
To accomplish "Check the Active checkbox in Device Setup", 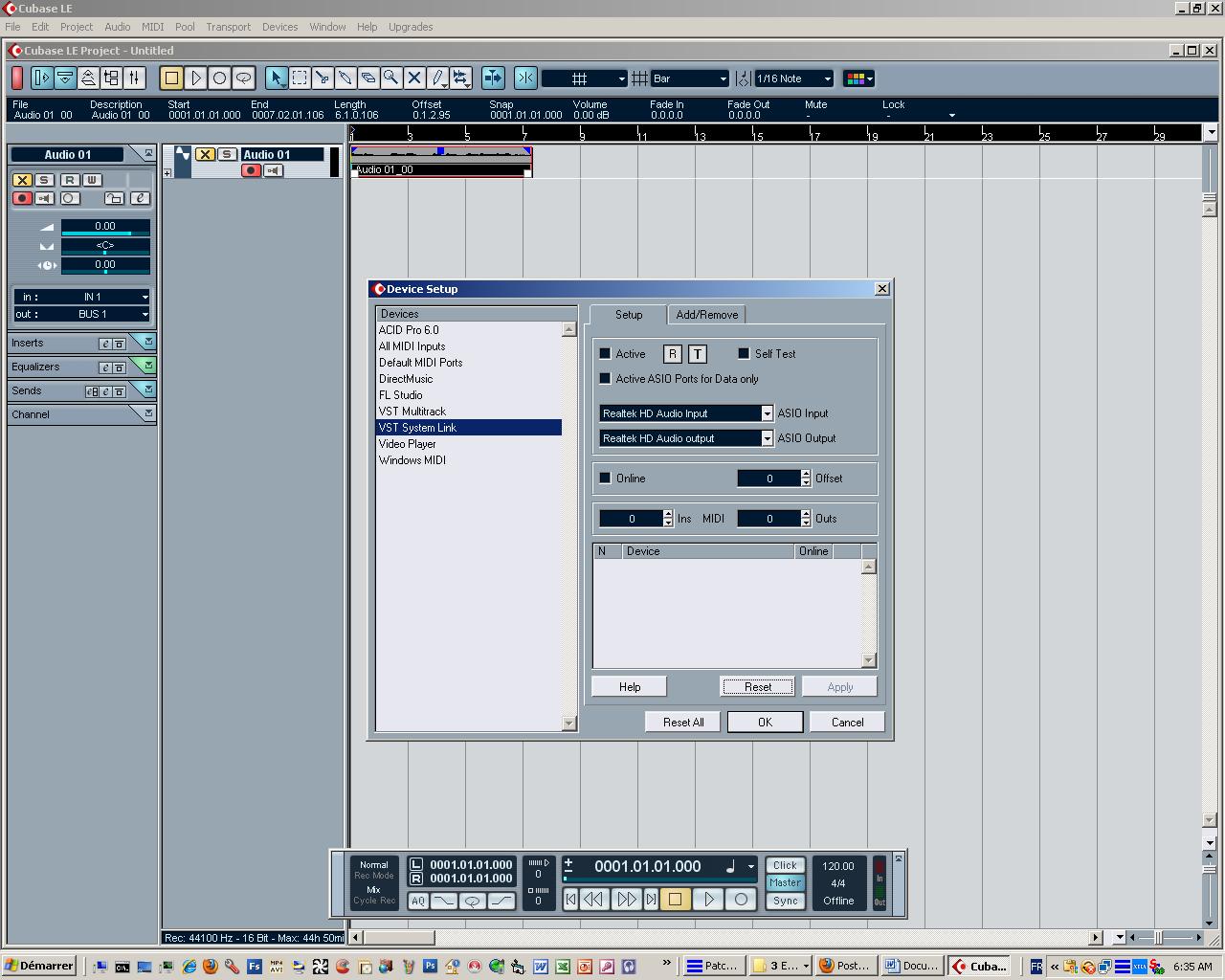I will (605, 354).
